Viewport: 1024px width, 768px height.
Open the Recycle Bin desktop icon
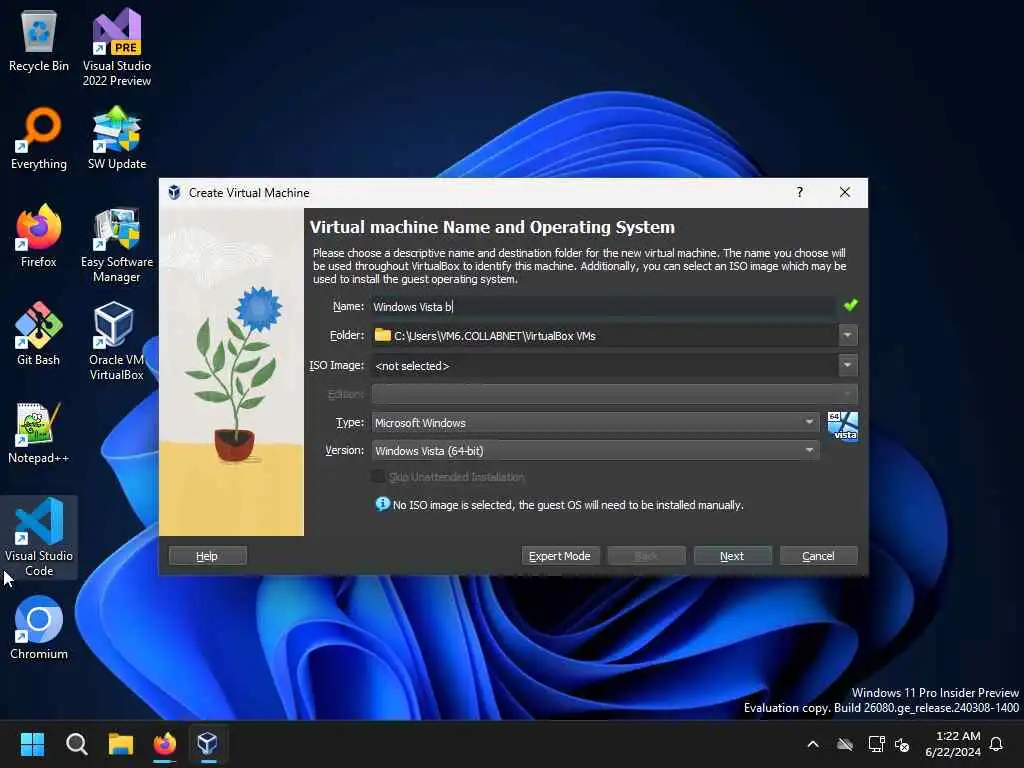(39, 40)
